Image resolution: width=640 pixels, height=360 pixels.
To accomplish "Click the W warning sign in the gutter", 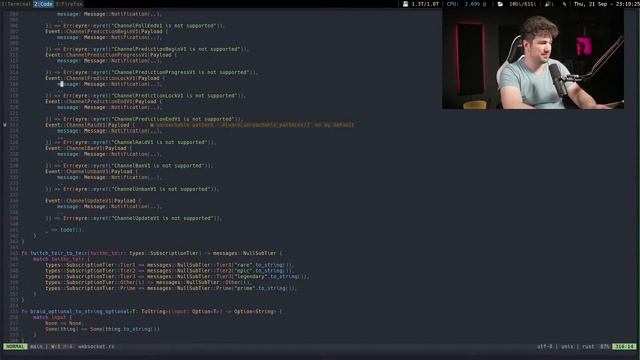I will 5,125.
